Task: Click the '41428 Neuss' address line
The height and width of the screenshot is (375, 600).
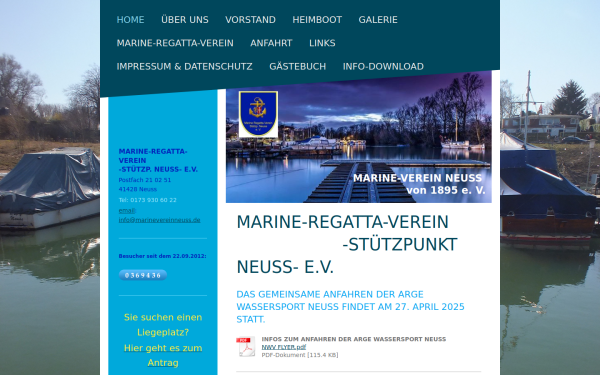Action: [x=138, y=189]
